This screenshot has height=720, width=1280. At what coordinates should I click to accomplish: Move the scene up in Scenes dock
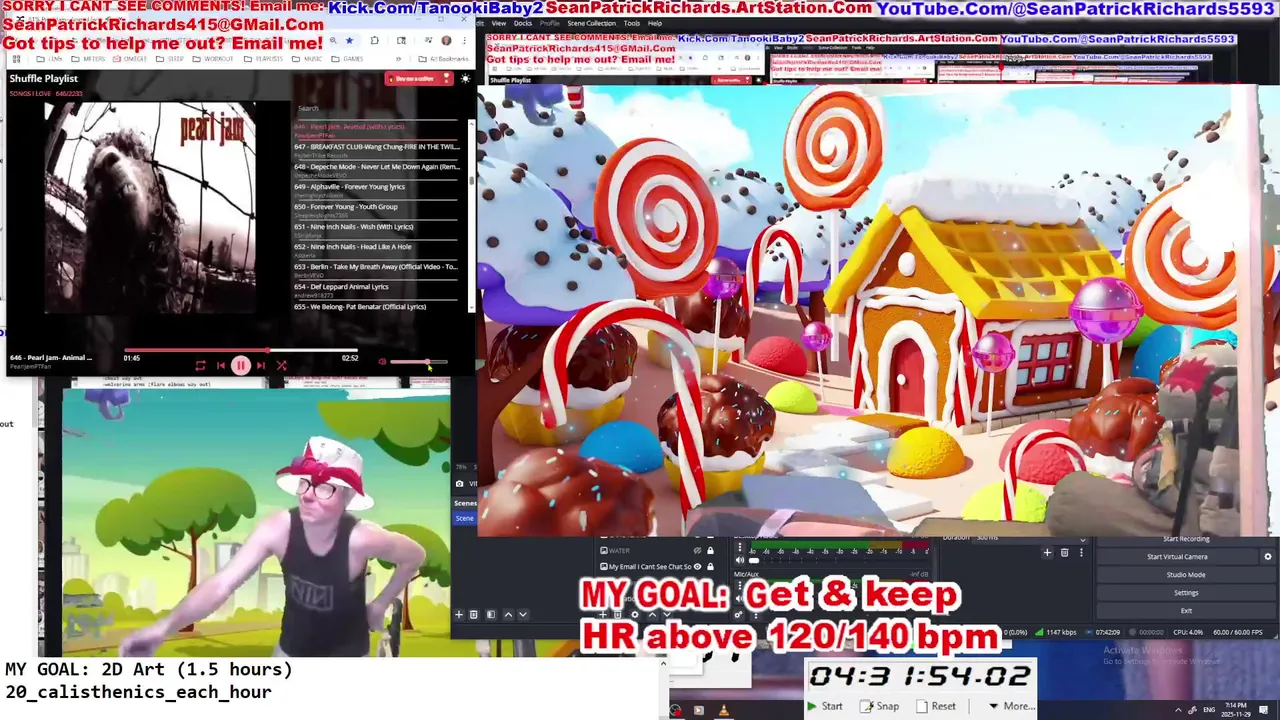point(508,614)
